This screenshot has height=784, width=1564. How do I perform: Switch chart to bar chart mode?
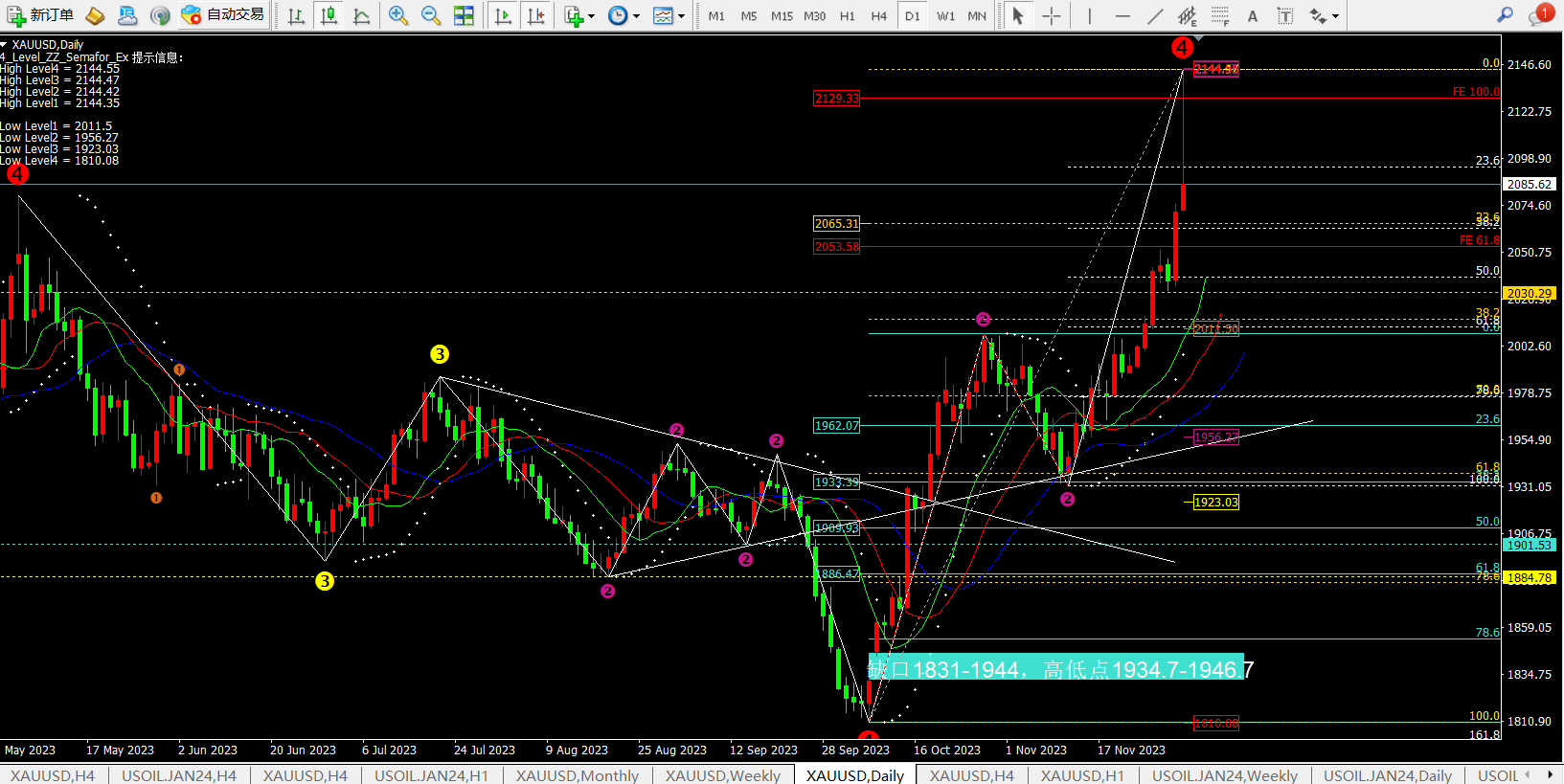296,15
